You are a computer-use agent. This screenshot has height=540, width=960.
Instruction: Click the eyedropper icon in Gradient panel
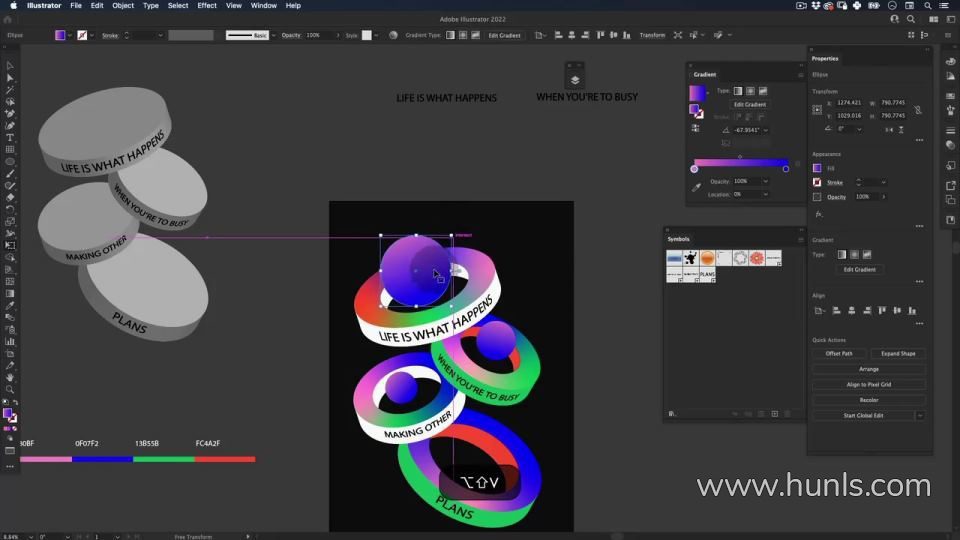(x=696, y=187)
